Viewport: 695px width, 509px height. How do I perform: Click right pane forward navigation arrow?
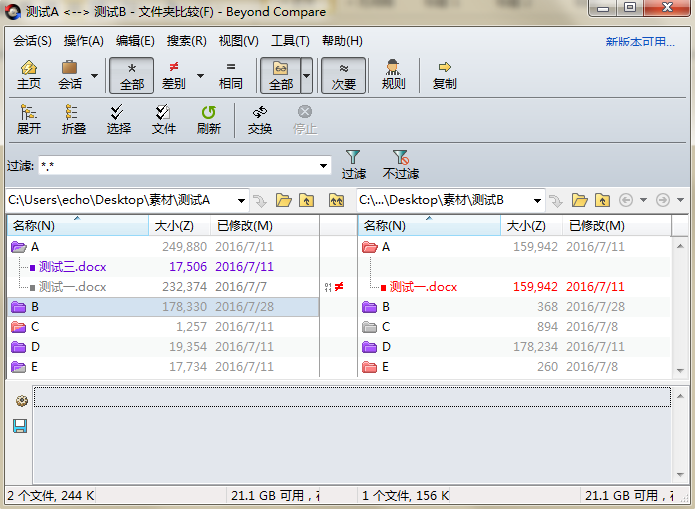click(x=662, y=201)
